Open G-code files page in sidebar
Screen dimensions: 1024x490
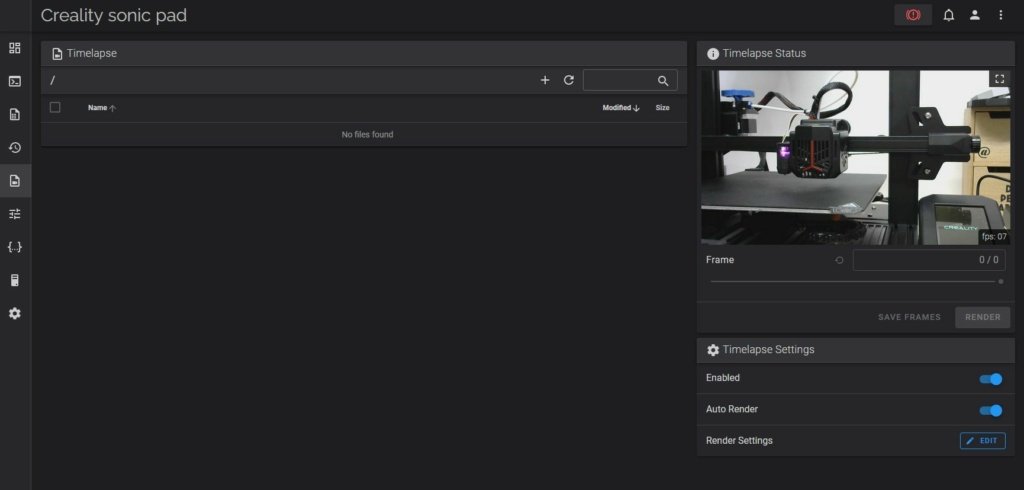14,114
